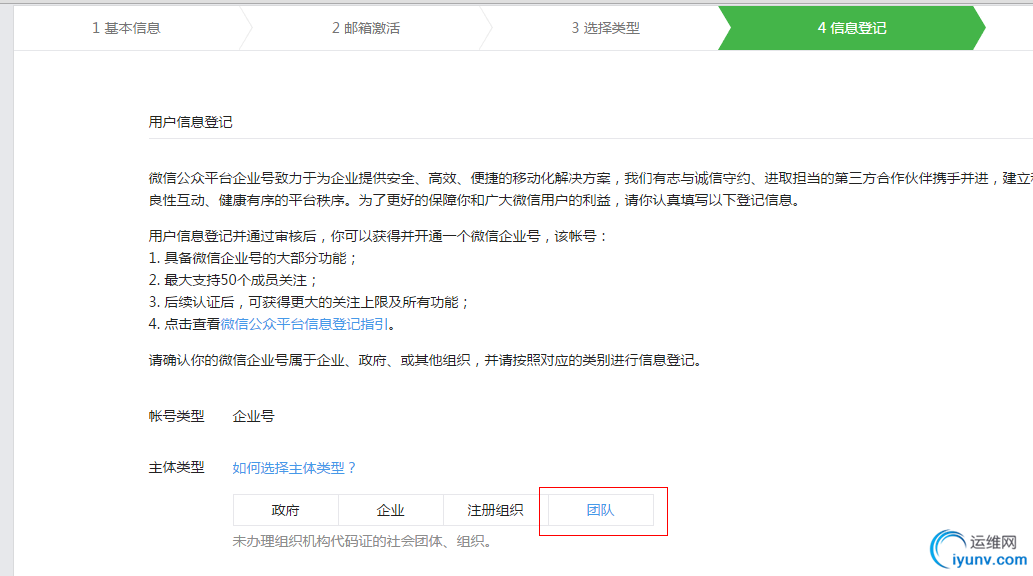Click the paragraph starting 用户信息登记并通过审核后
The width and height of the screenshot is (1033, 576).
coord(378,236)
